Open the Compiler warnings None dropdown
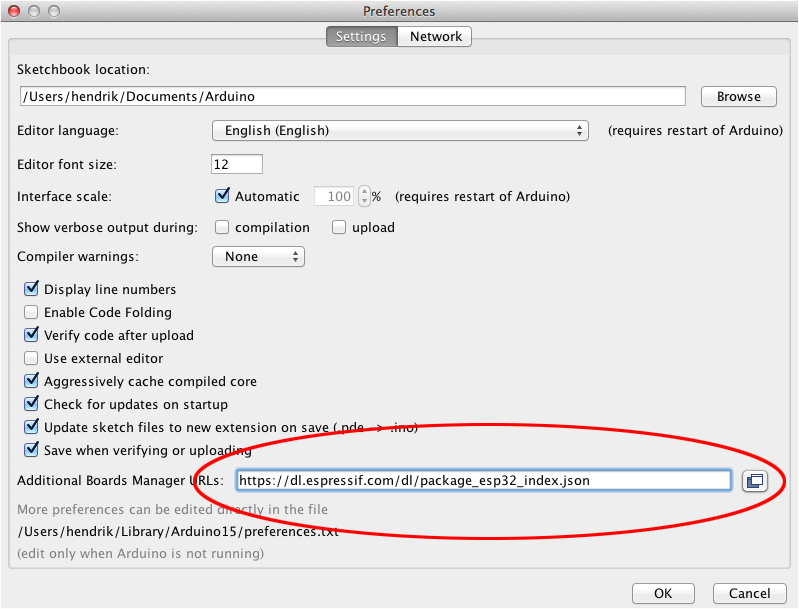The height and width of the screenshot is (609, 799). click(x=258, y=256)
